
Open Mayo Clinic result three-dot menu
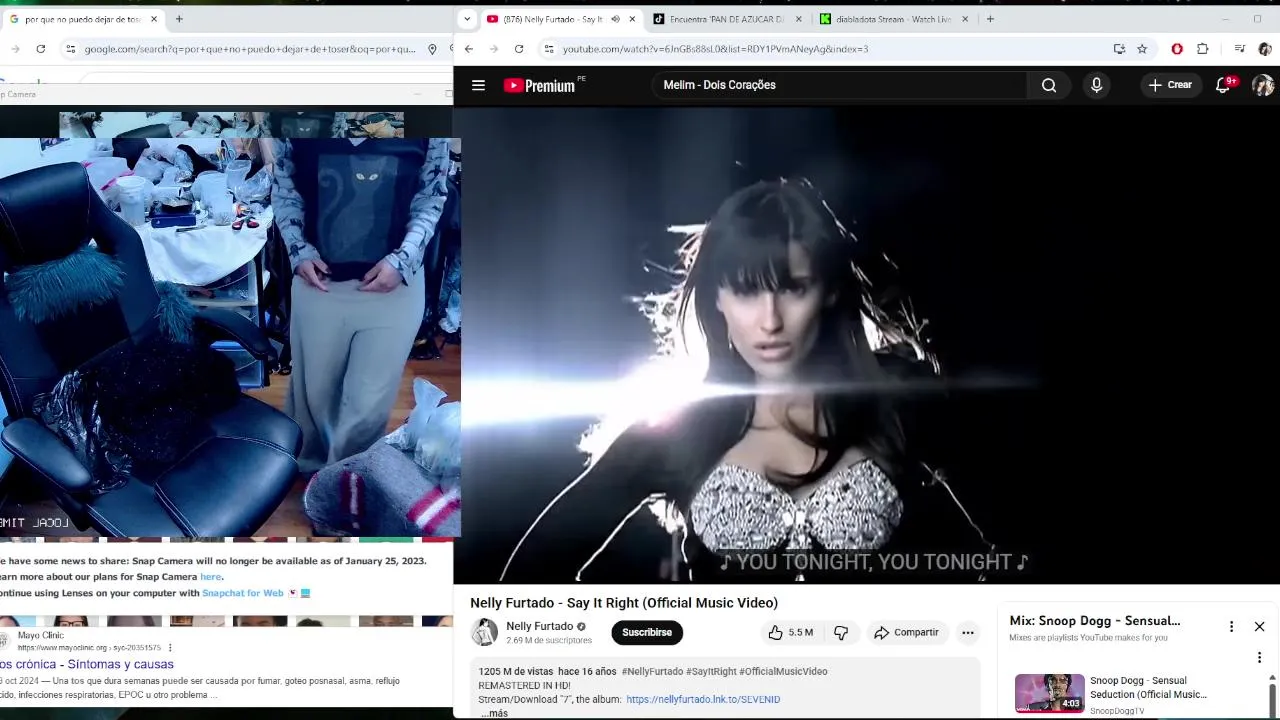170,648
